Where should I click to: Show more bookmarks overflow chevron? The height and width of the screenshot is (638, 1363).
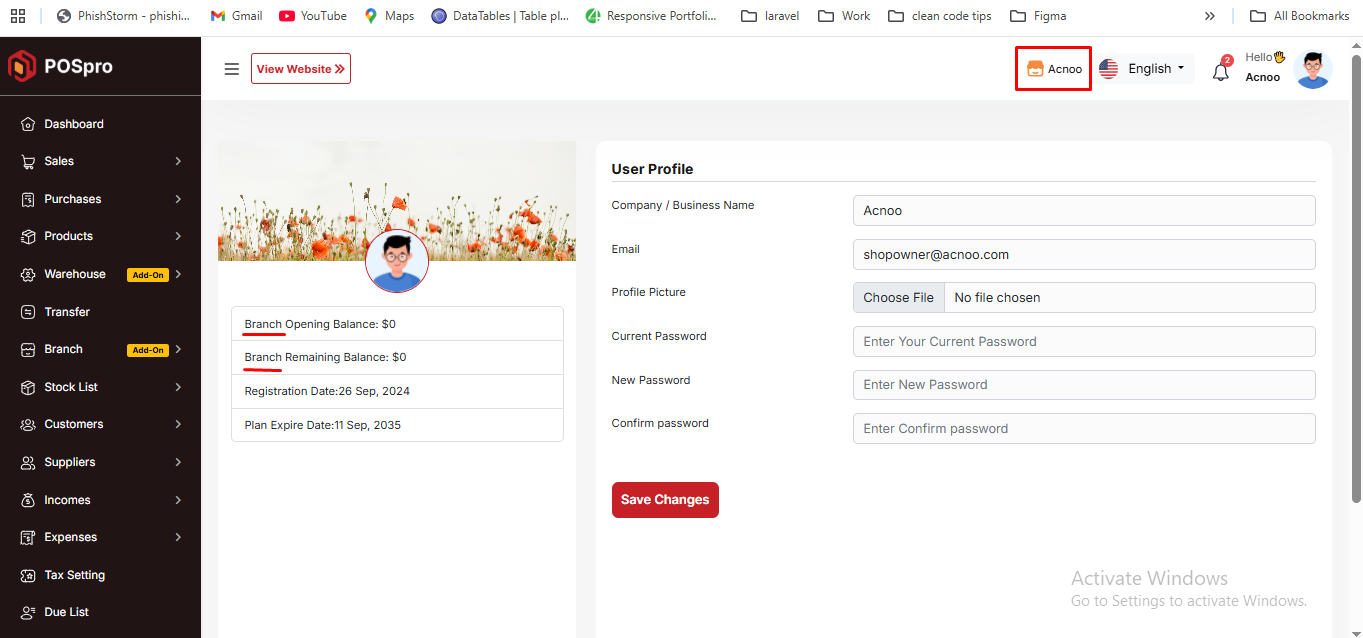click(x=1209, y=16)
